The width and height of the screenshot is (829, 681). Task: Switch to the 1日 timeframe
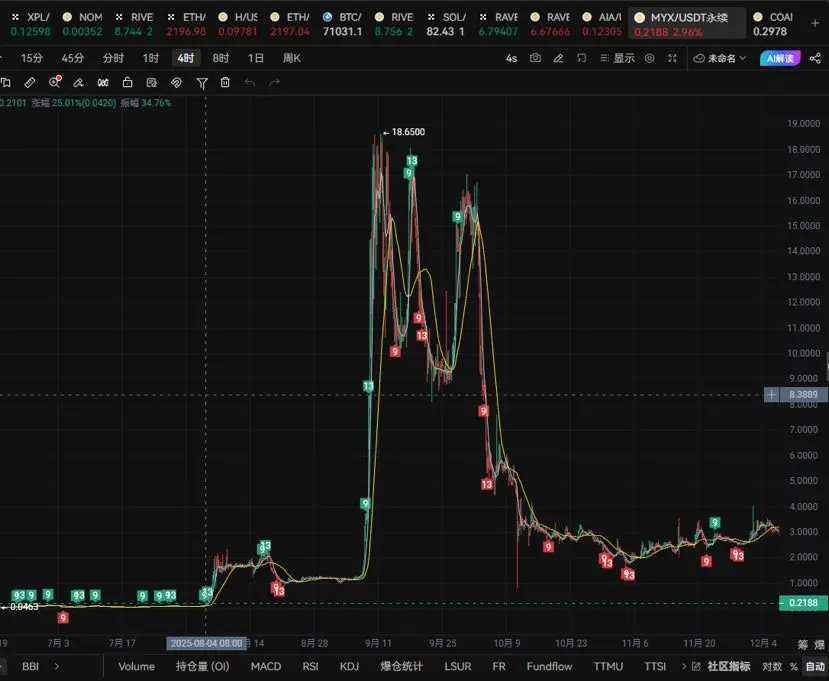click(x=256, y=58)
